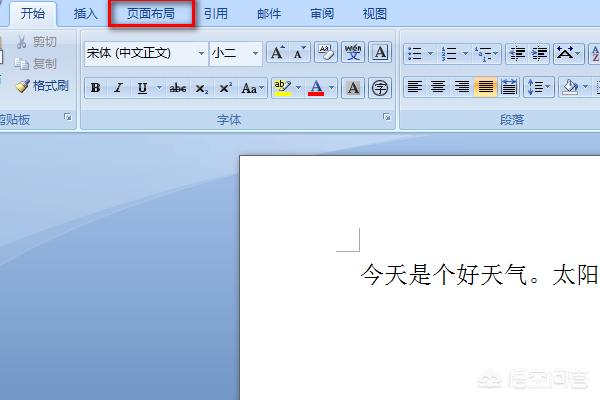Toggle Bold formatting
Image resolution: width=600 pixels, height=400 pixels.
[96, 88]
